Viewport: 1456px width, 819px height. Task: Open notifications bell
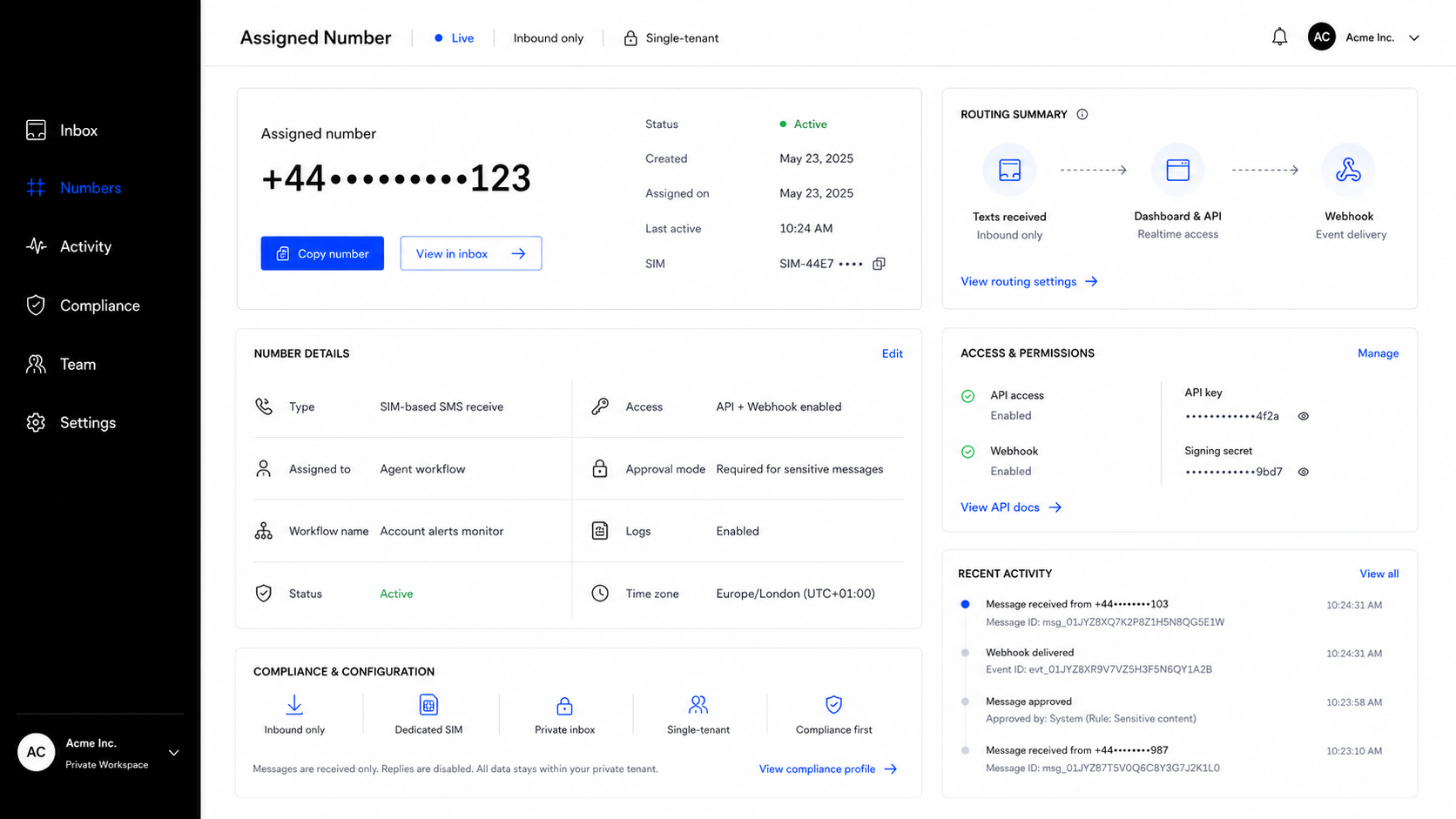click(x=1279, y=37)
